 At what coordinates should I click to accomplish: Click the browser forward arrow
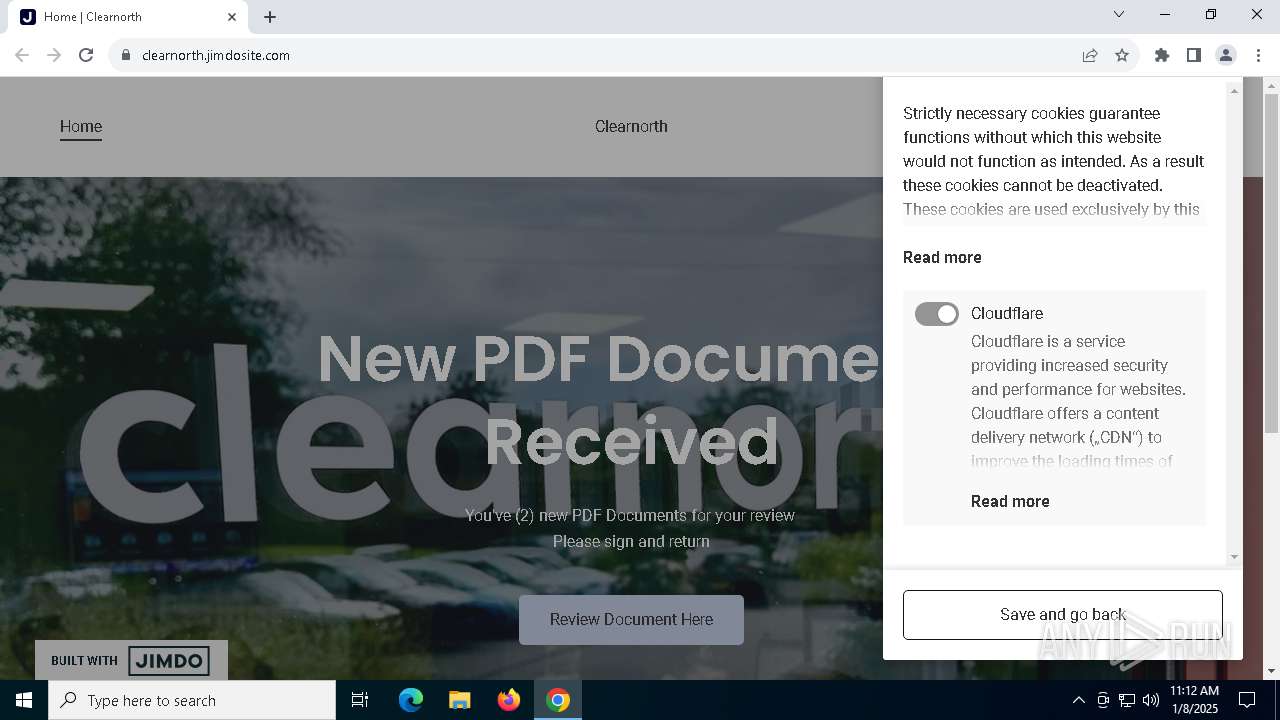[x=54, y=55]
